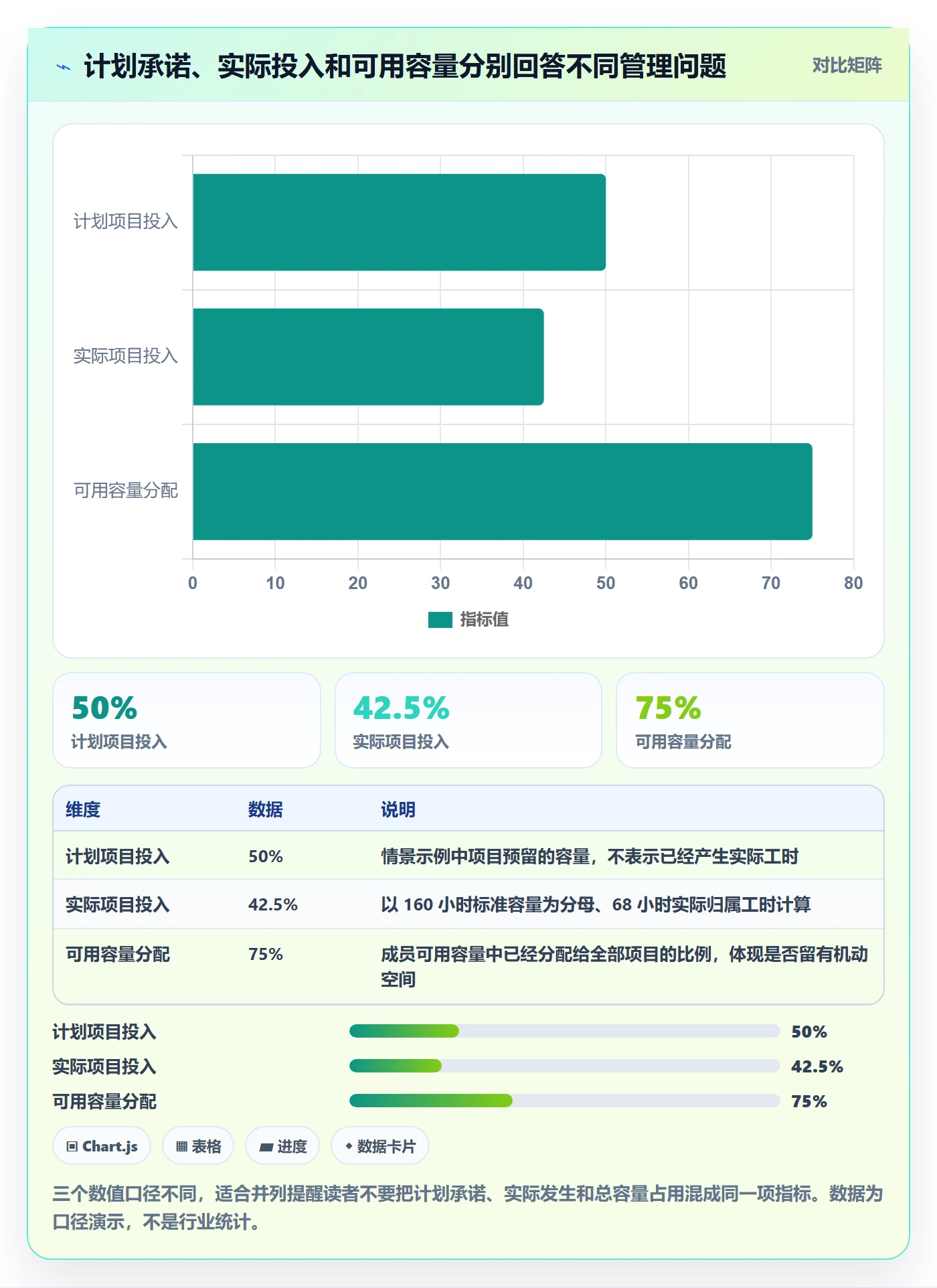This screenshot has width=937, height=1288.
Task: Click the 可用容量分配 progress bar at 75%
Action: pyautogui.click(x=565, y=1101)
